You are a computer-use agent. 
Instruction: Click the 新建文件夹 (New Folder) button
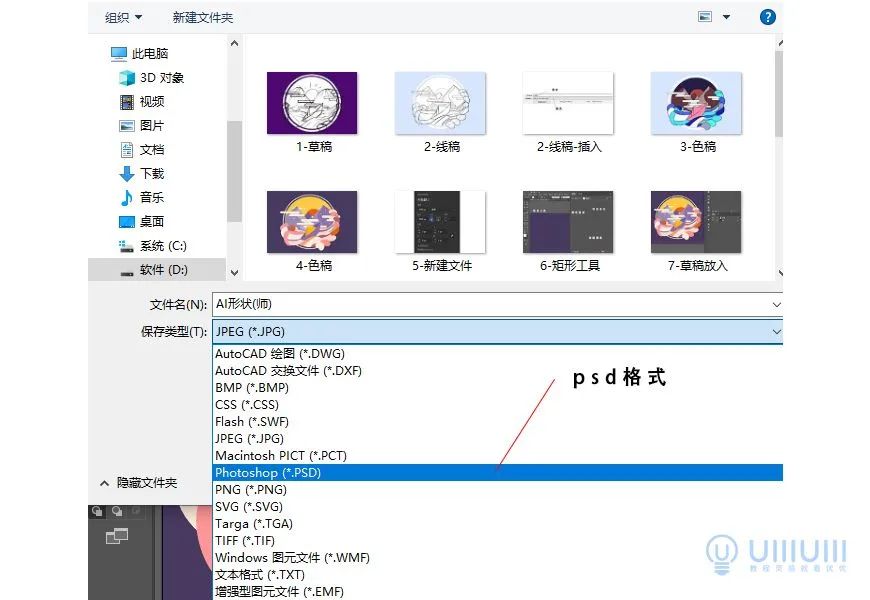coord(203,16)
